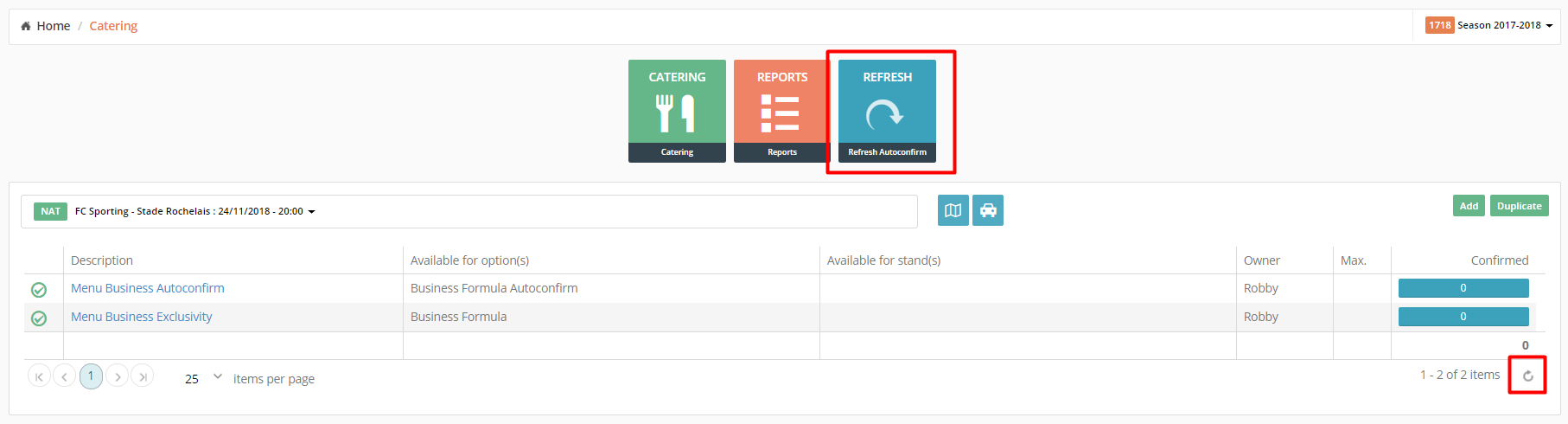Click the Confirmed bar for Menu Business Autoconfirm
The height and width of the screenshot is (424, 1568).
pyautogui.click(x=1463, y=288)
